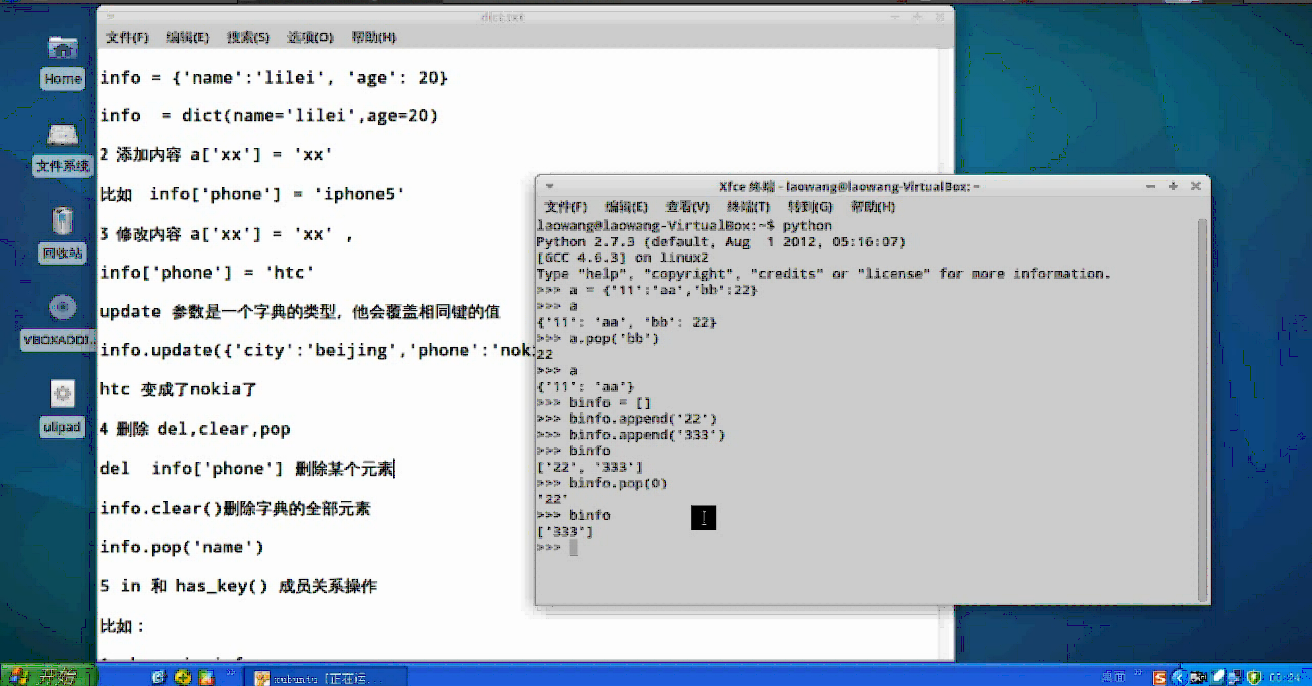Click terminal line ">>> binfo.pop(0)"

tap(602, 483)
